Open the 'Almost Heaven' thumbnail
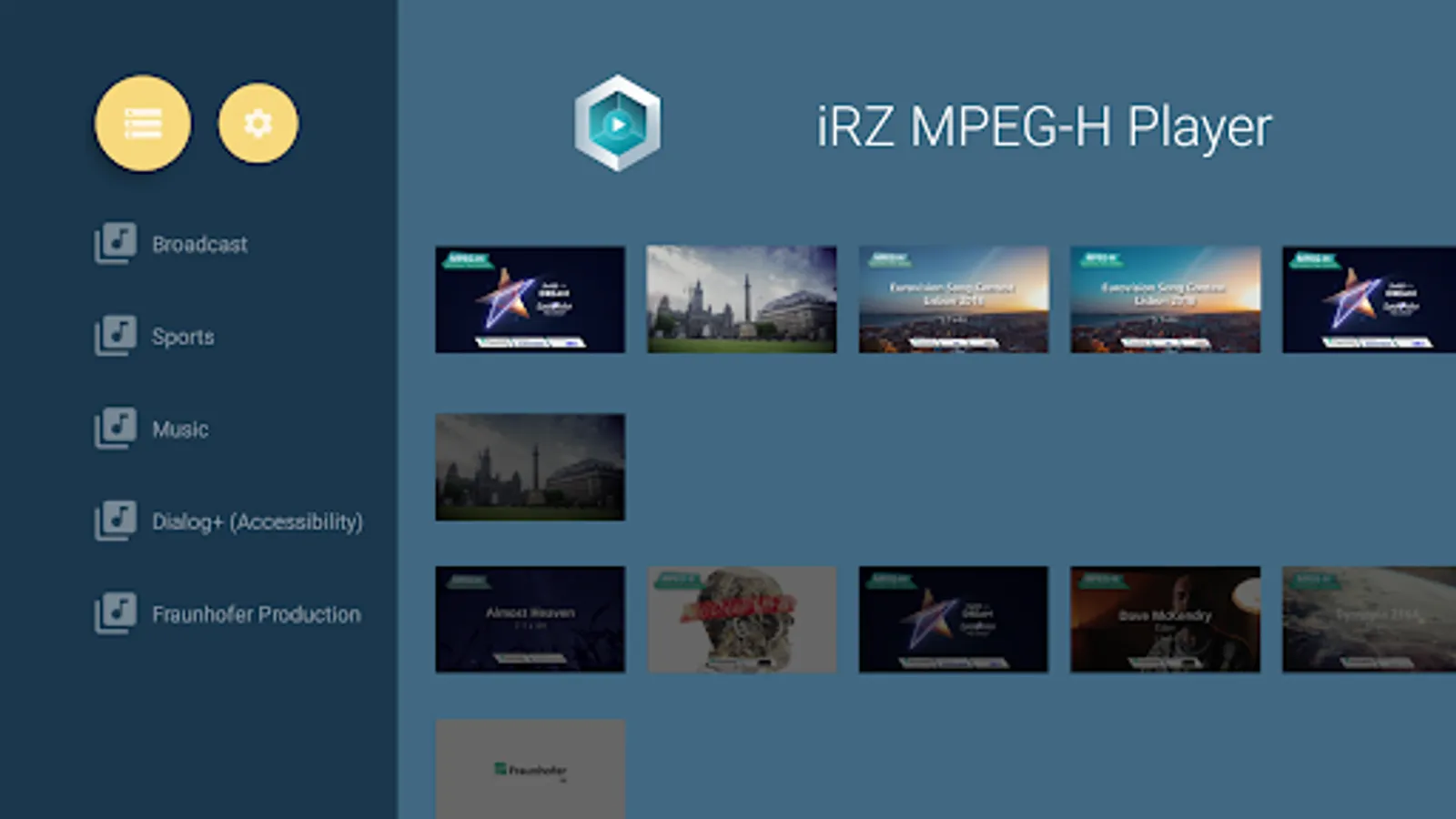 pos(531,620)
